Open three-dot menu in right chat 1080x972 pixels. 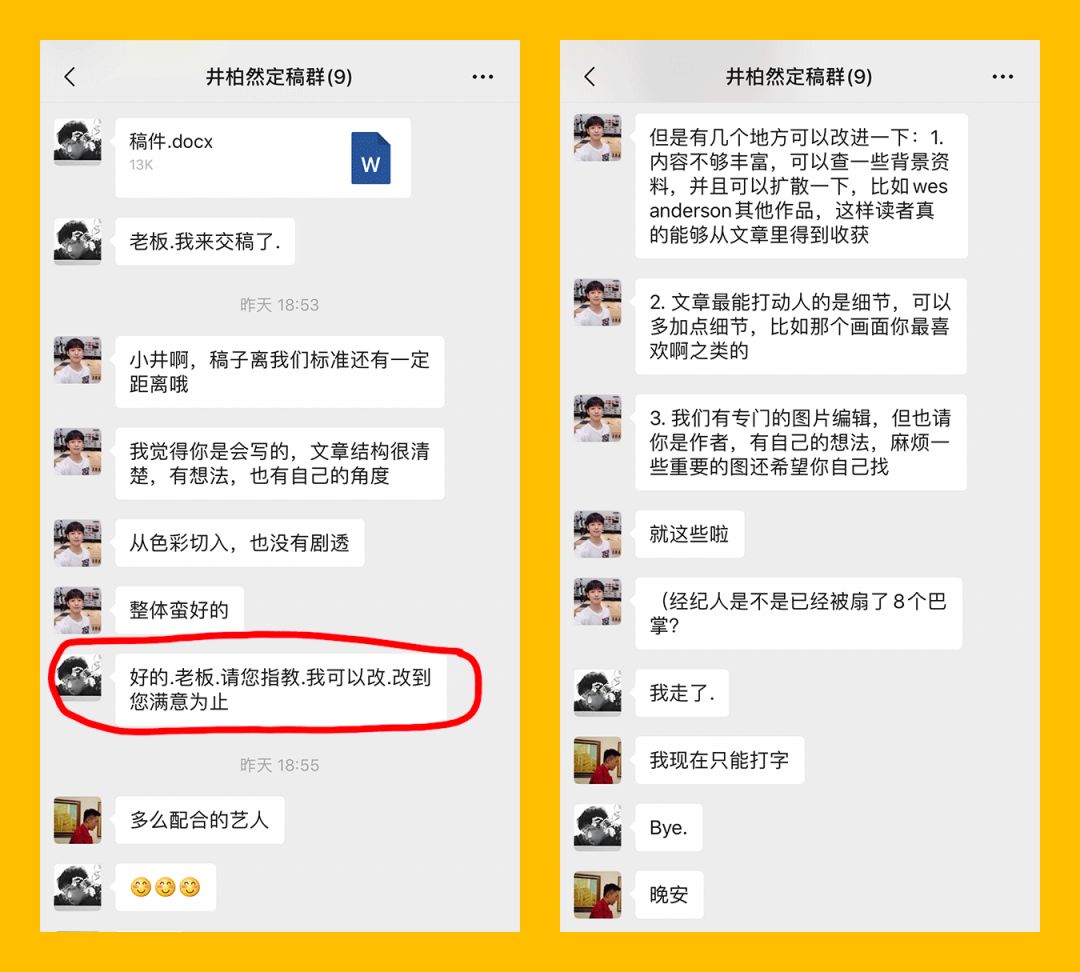coord(1002,76)
